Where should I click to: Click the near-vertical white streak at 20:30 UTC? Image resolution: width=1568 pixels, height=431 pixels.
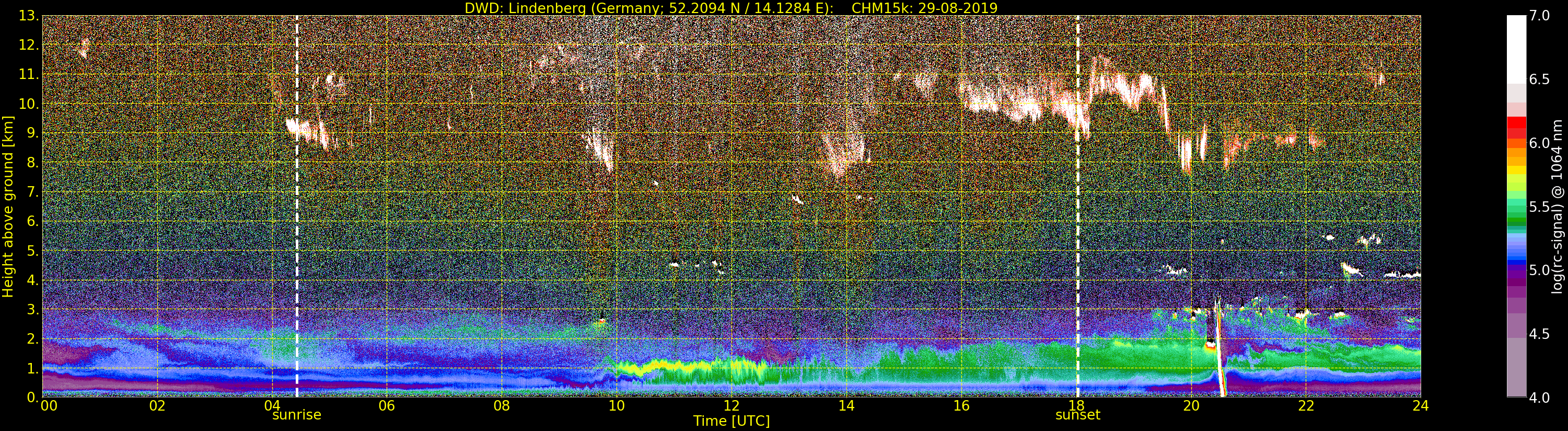[x=1220, y=347]
